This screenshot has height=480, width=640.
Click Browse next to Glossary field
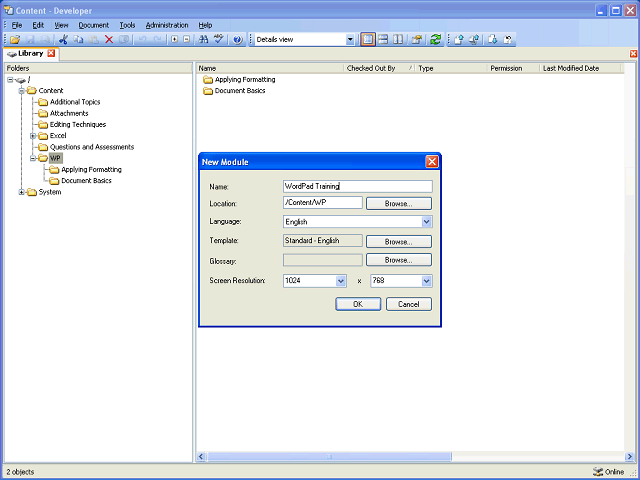[x=399, y=260]
